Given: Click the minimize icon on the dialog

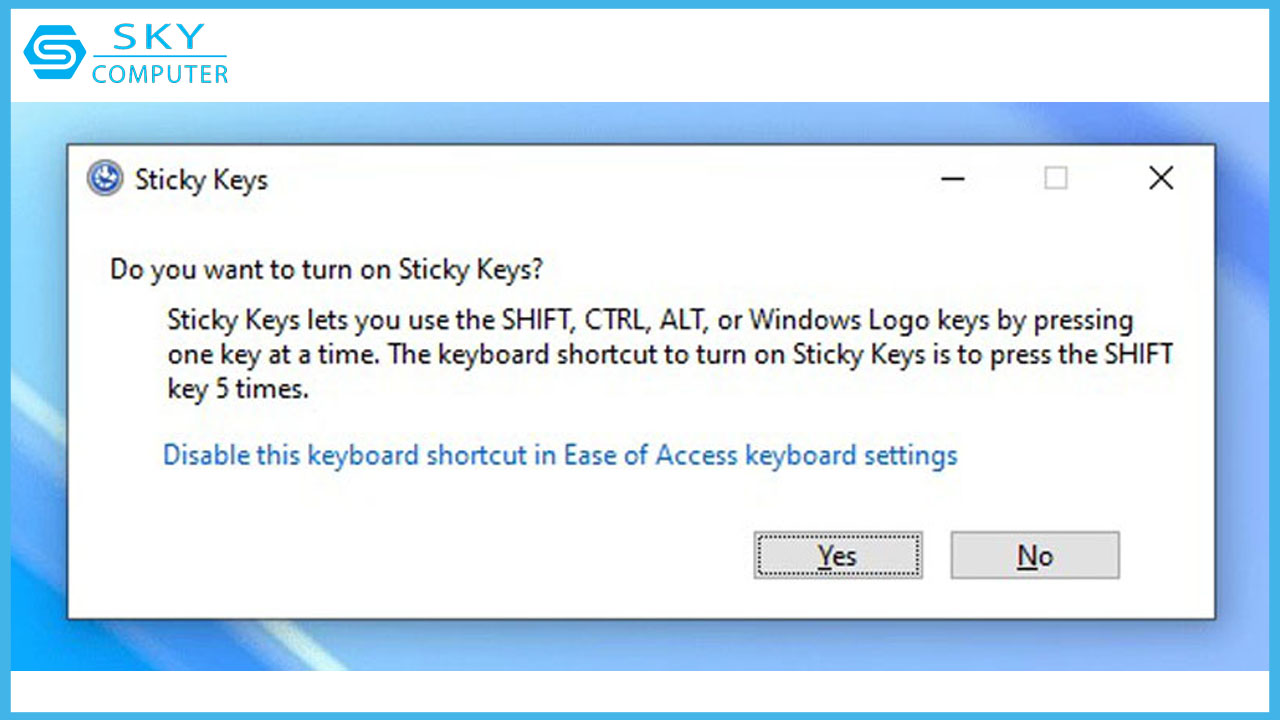Looking at the screenshot, I should click(x=953, y=178).
